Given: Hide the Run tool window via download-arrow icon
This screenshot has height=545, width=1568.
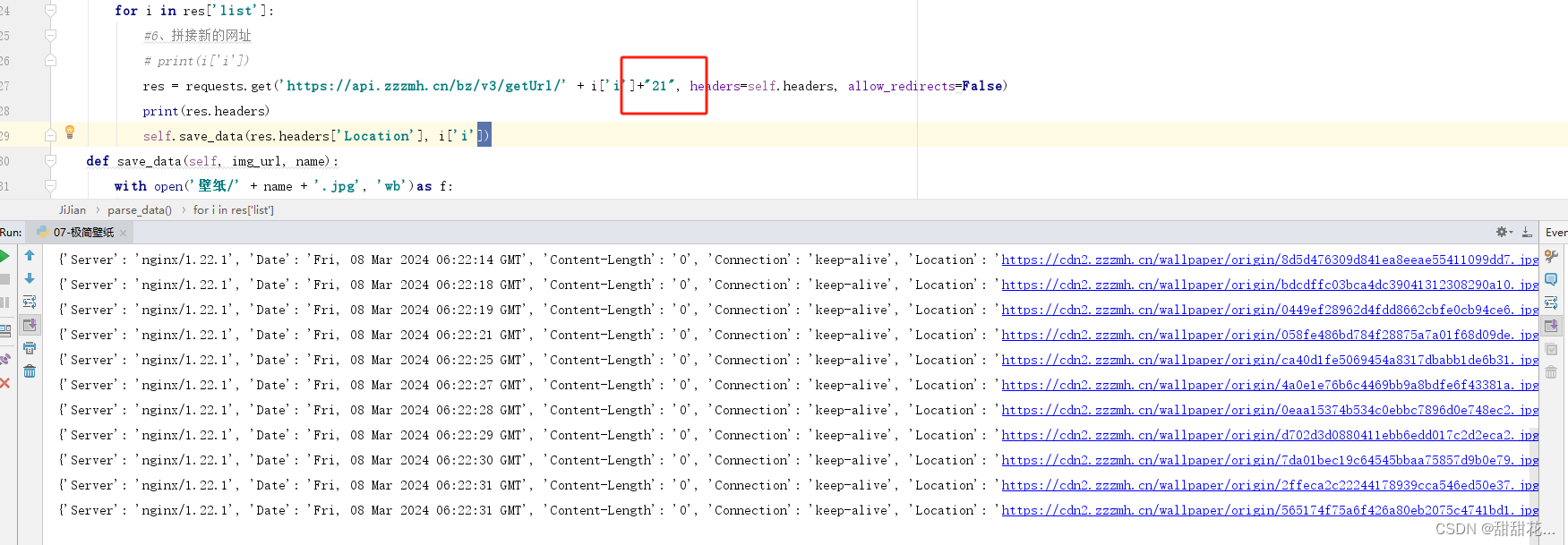Looking at the screenshot, I should pyautogui.click(x=1527, y=232).
